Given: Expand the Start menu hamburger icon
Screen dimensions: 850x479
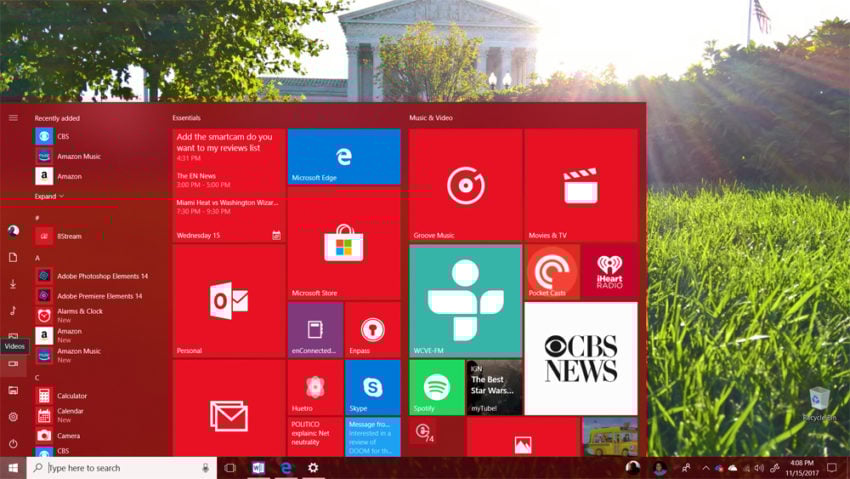Looking at the screenshot, I should click(x=13, y=118).
